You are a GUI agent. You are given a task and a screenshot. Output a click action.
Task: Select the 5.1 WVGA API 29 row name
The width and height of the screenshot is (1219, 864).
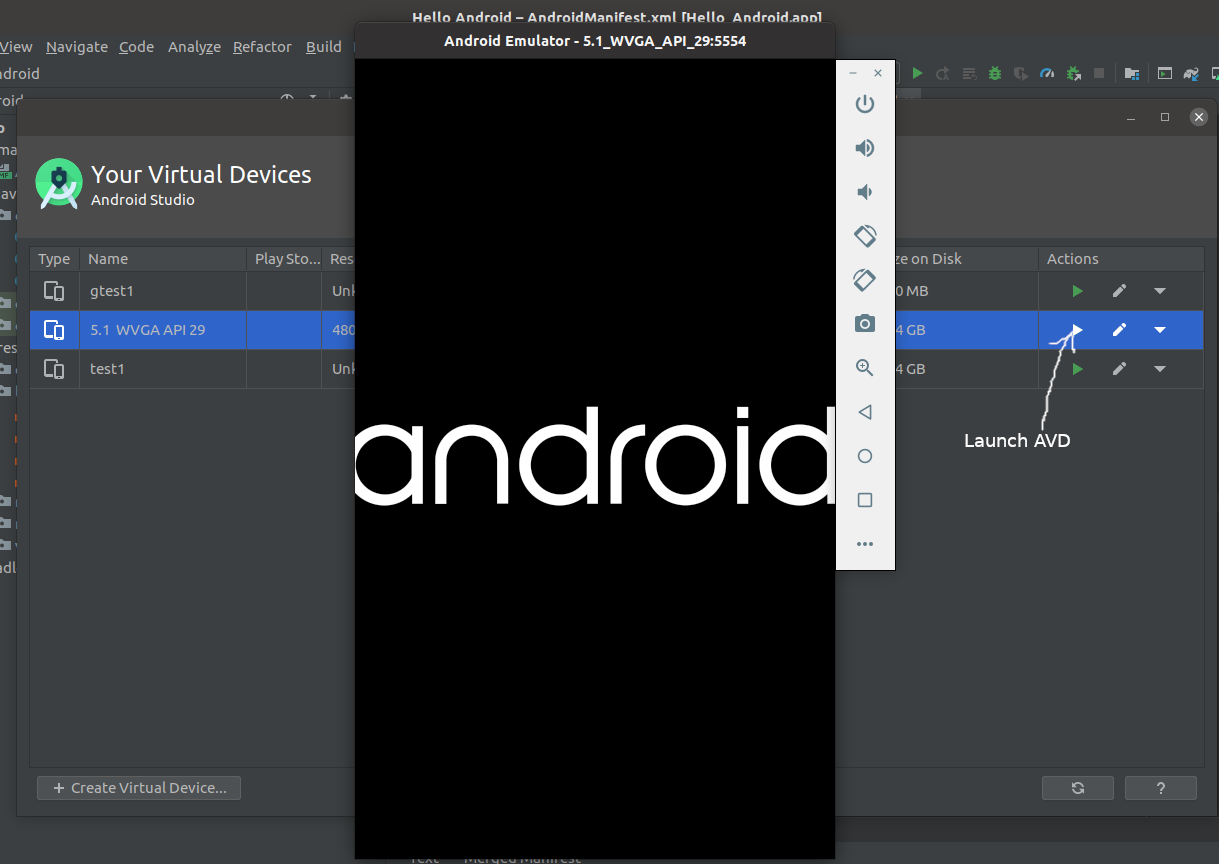pyautogui.click(x=148, y=330)
